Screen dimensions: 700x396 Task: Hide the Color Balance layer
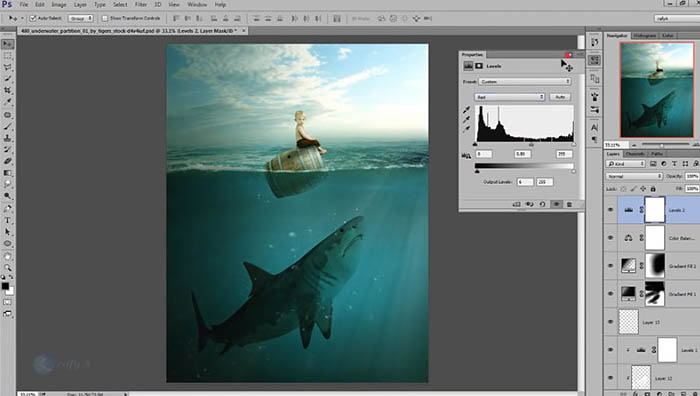(611, 238)
